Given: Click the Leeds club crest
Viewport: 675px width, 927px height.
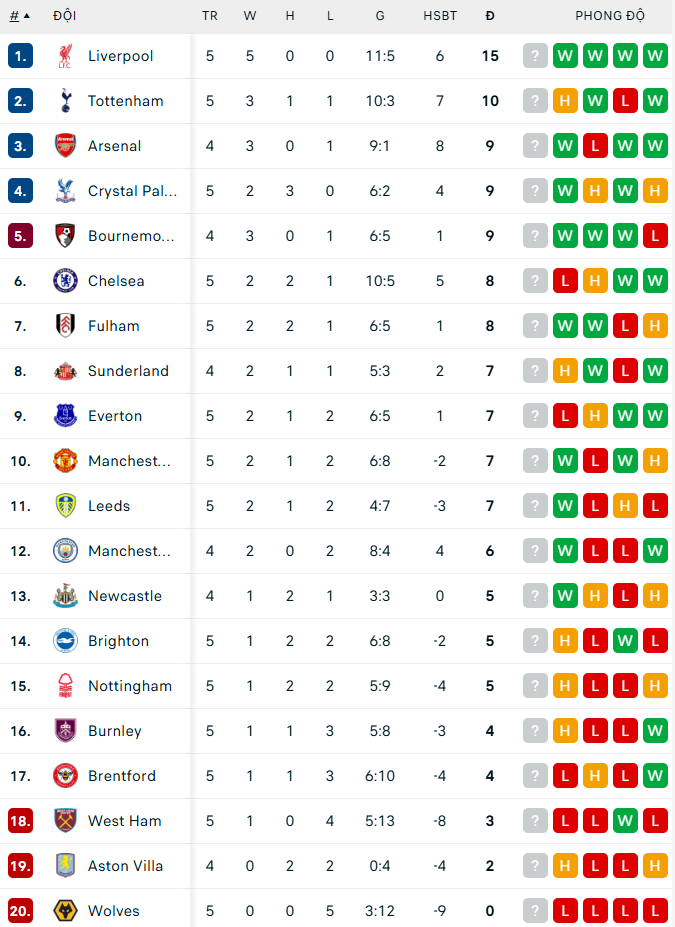Looking at the screenshot, I should pyautogui.click(x=65, y=505).
